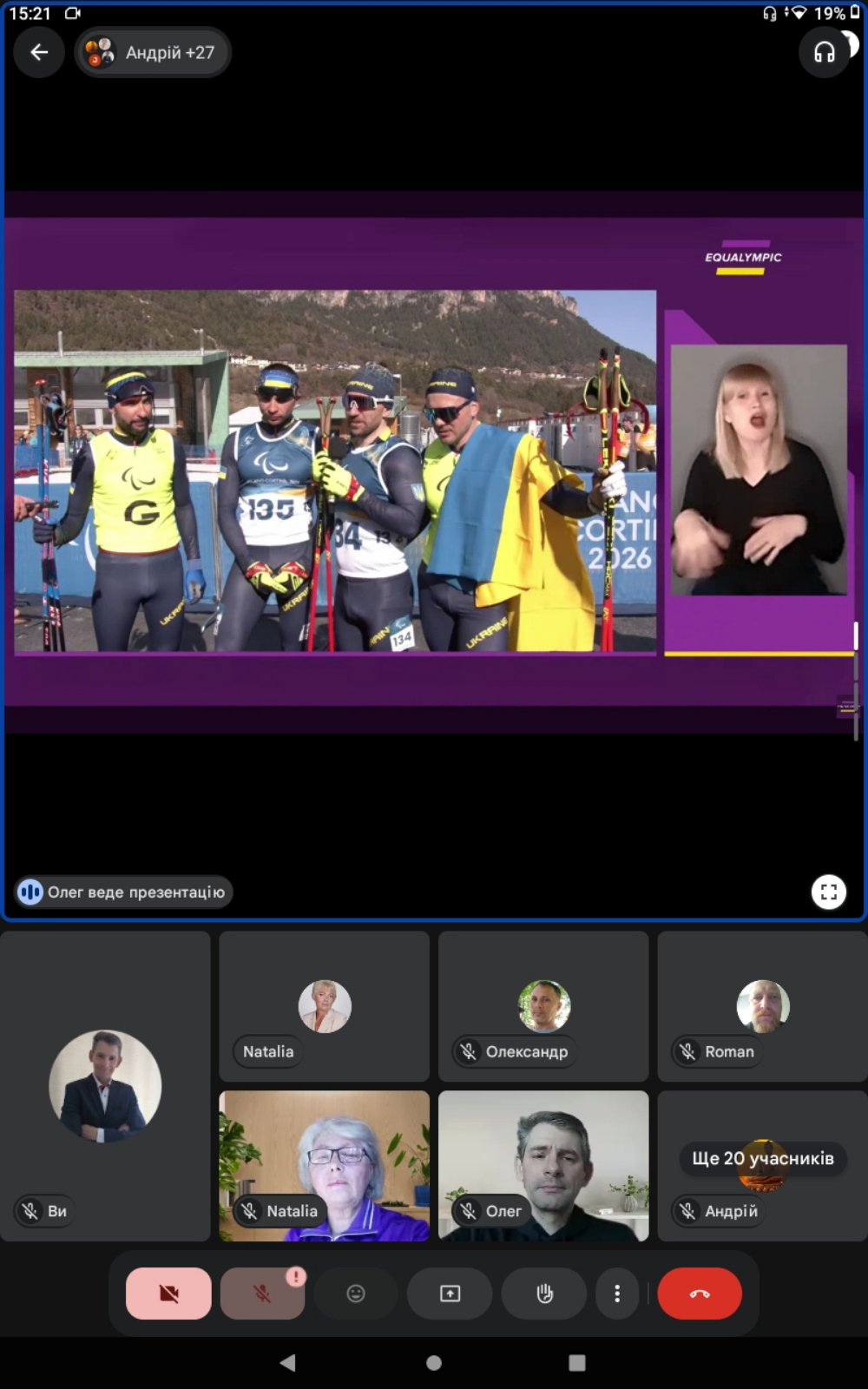Viewport: 868px width, 1389px height.
Task: Open the participants chip Андрій +27
Action: [152, 52]
